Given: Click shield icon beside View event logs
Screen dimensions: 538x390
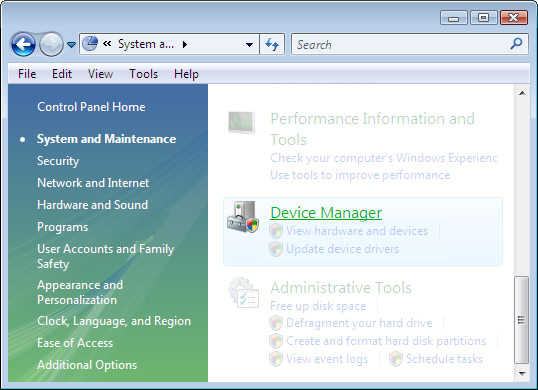Looking at the screenshot, I should coord(276,359).
